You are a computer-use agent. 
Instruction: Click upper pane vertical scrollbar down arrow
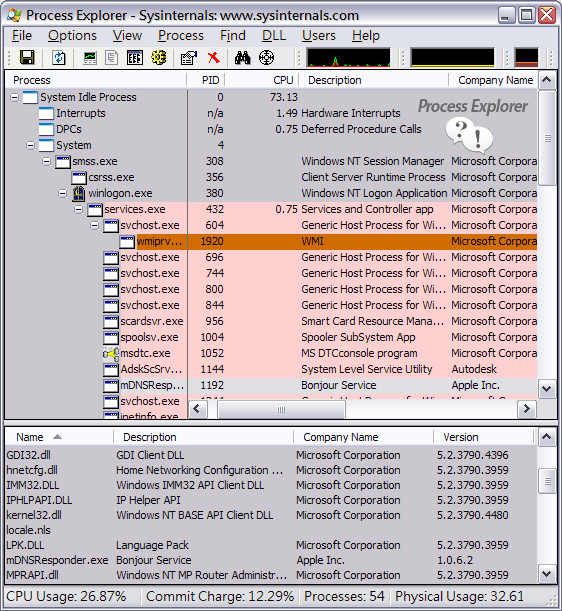pos(547,389)
